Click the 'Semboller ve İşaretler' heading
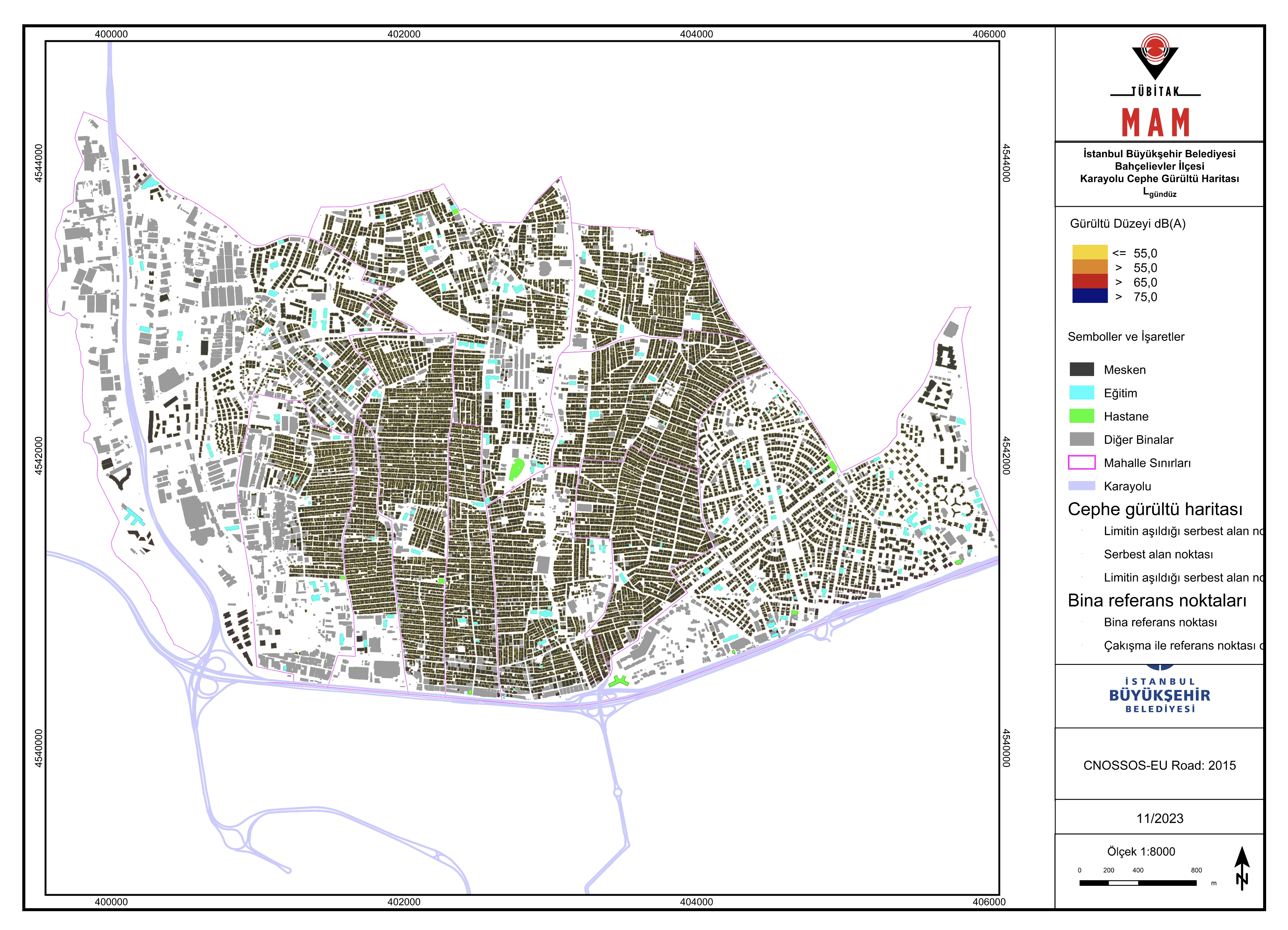This screenshot has width=1288, height=930. pyautogui.click(x=1126, y=337)
